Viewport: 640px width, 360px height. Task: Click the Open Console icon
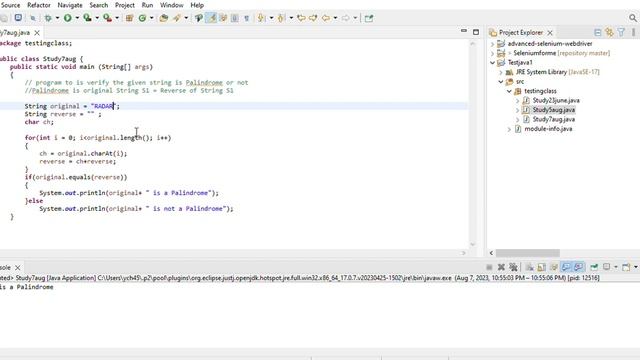click(626, 267)
